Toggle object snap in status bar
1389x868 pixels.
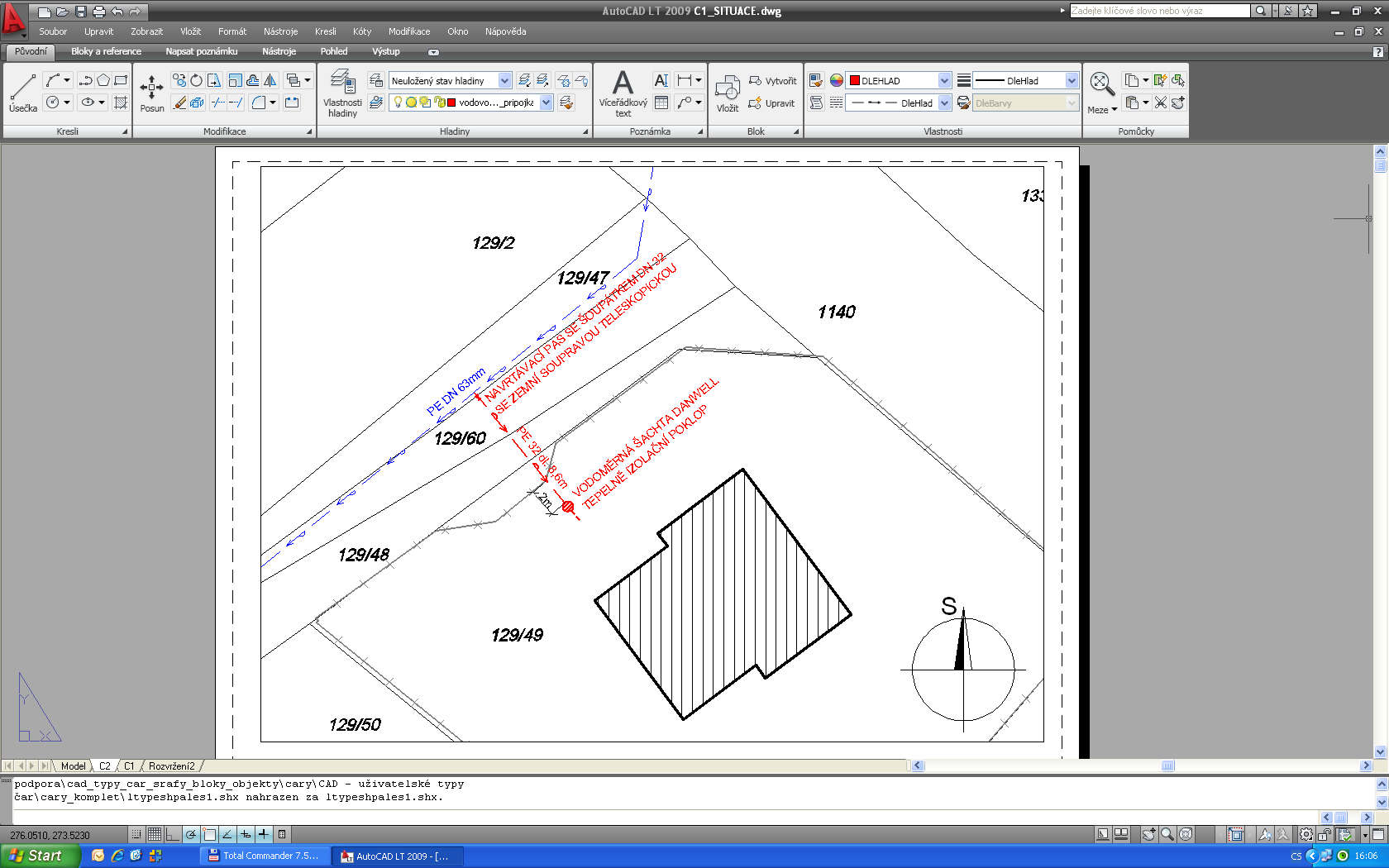(209, 834)
